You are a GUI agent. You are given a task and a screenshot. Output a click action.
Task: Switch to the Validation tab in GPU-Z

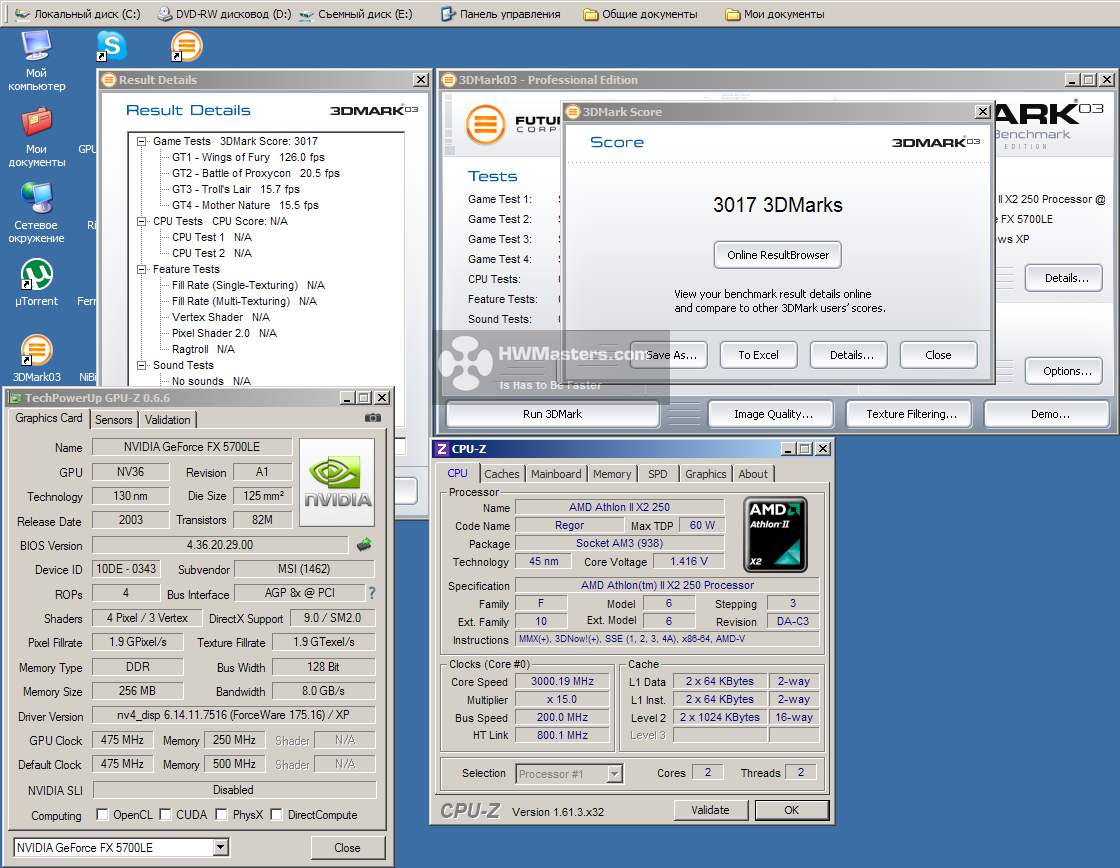(x=167, y=419)
